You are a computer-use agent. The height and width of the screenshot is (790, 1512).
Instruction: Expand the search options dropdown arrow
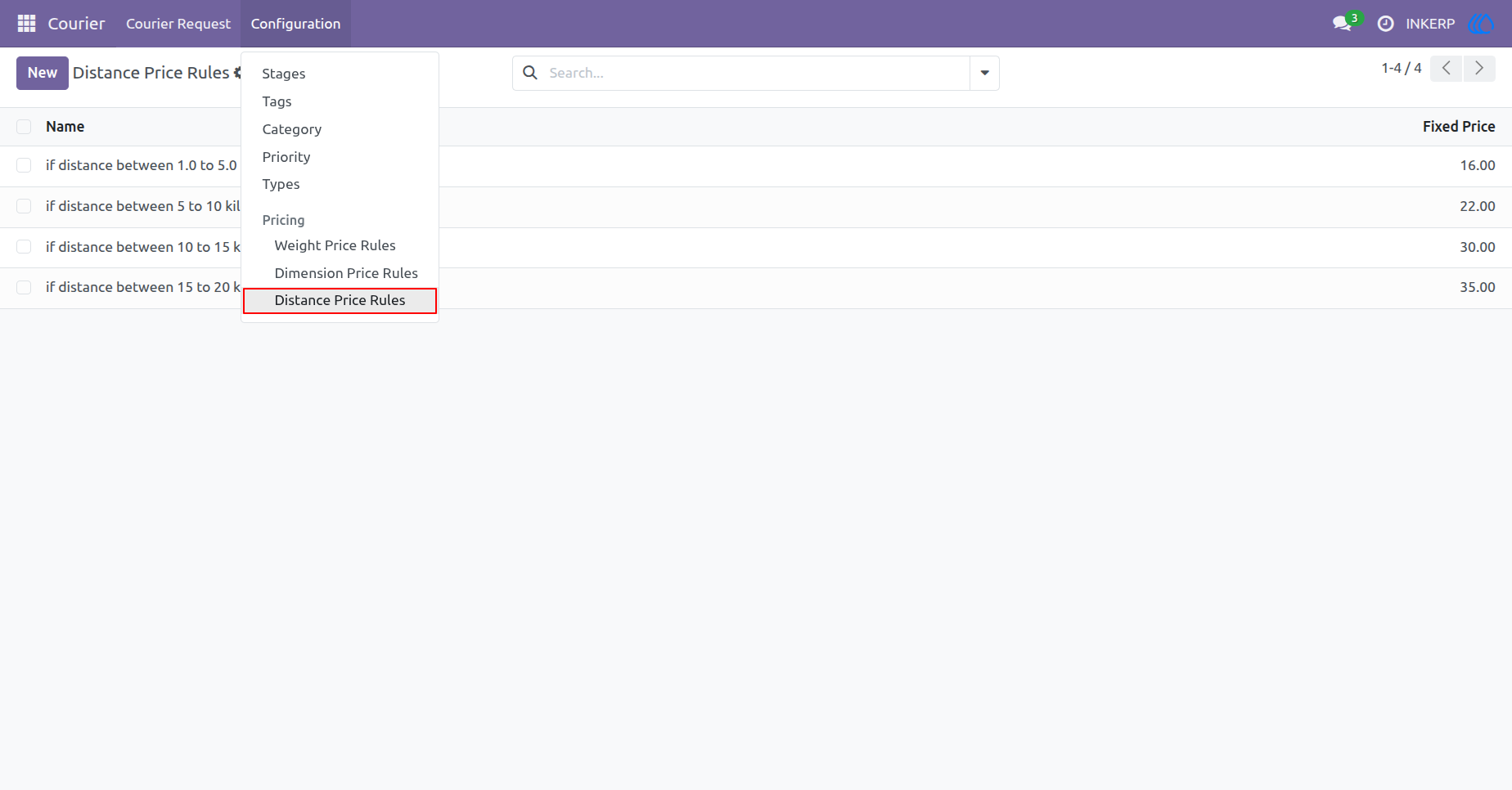(984, 73)
